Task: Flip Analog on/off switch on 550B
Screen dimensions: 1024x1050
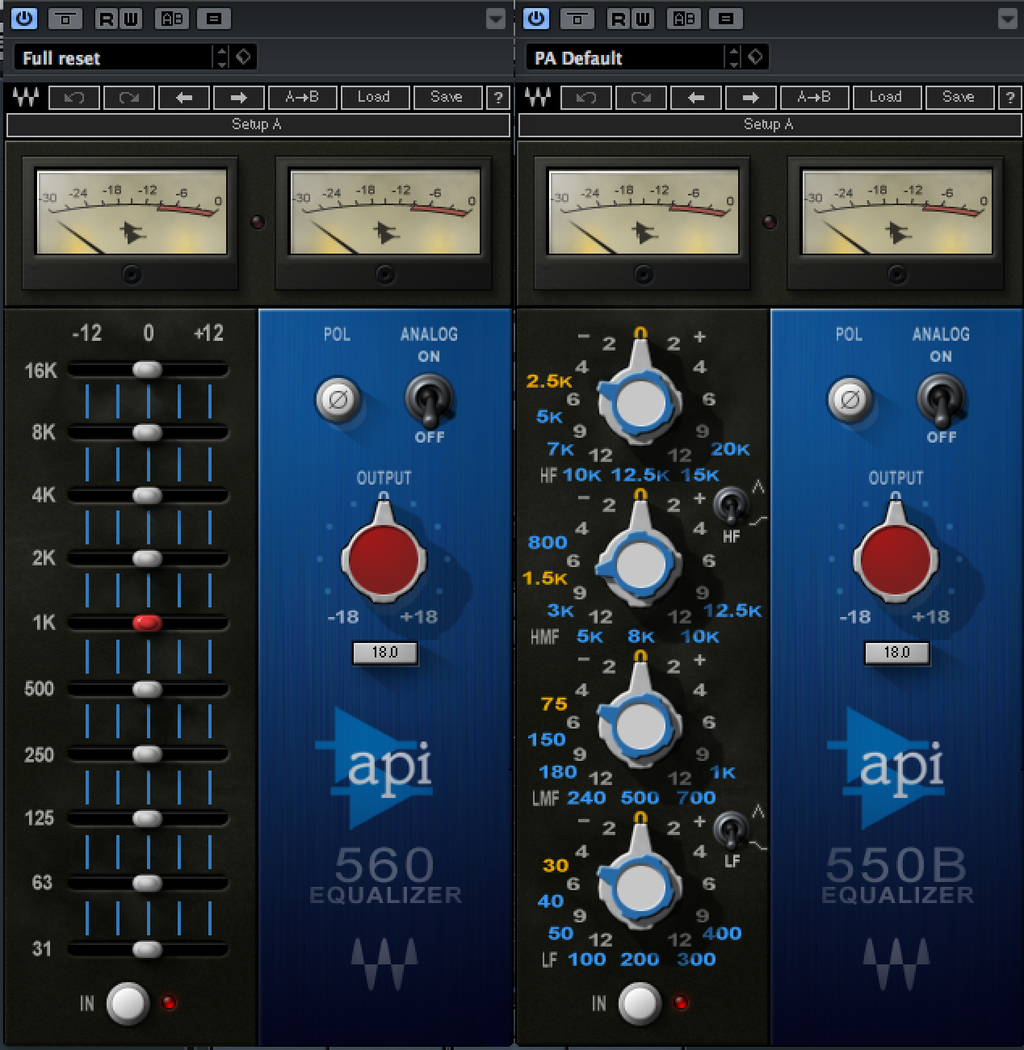Action: (942, 400)
